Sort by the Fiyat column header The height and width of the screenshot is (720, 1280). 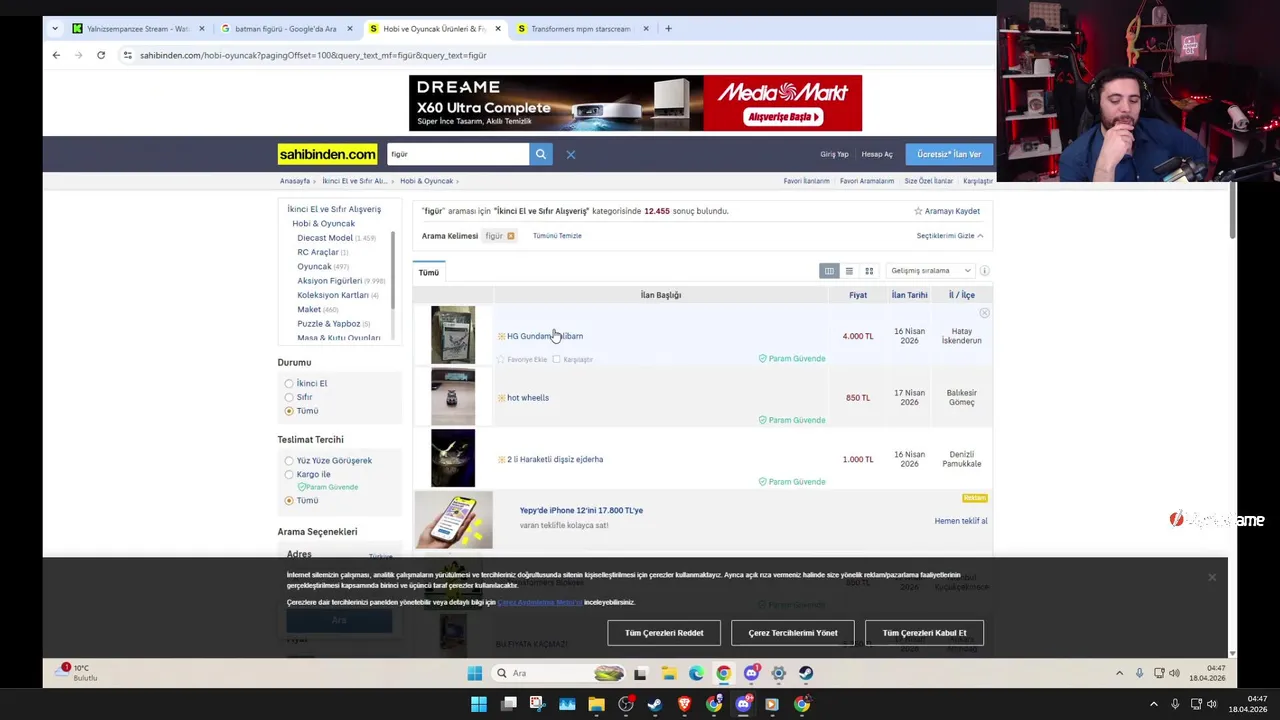[858, 295]
